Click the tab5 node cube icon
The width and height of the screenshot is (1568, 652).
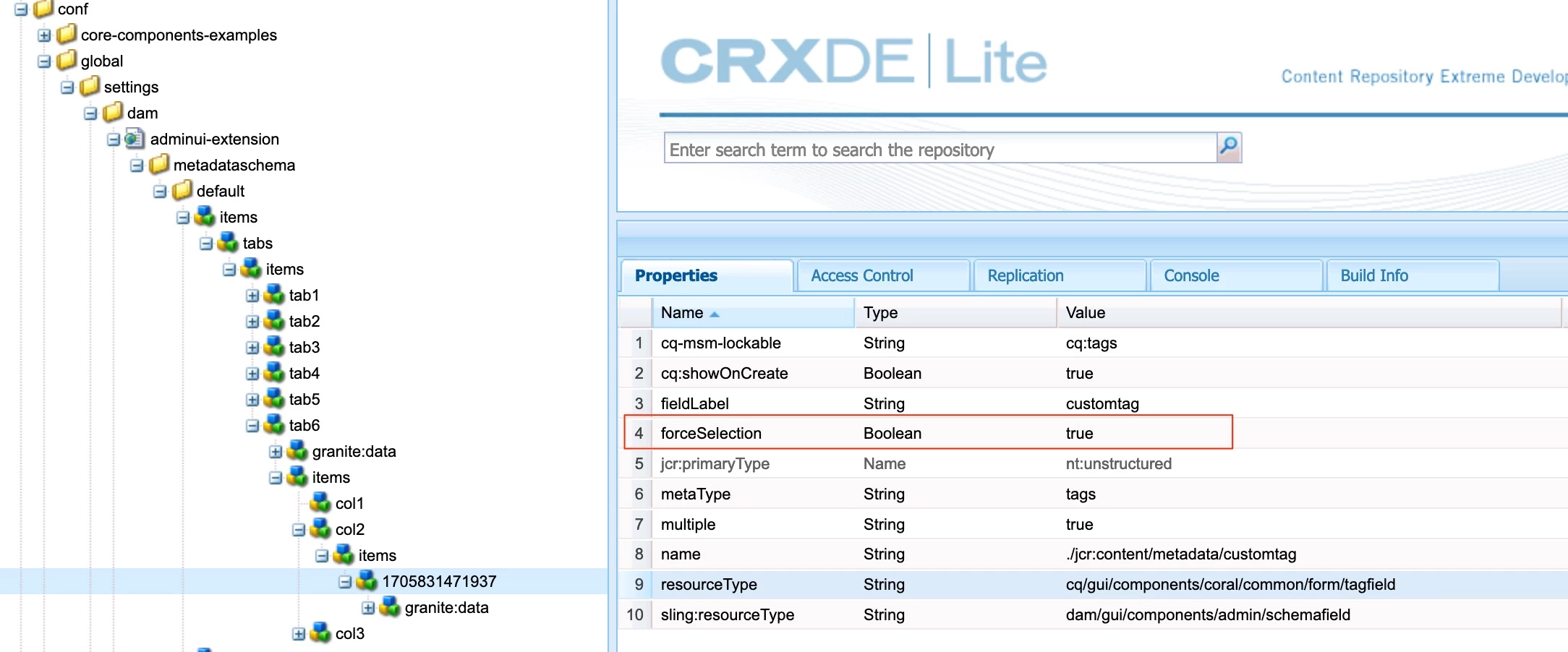[274, 399]
